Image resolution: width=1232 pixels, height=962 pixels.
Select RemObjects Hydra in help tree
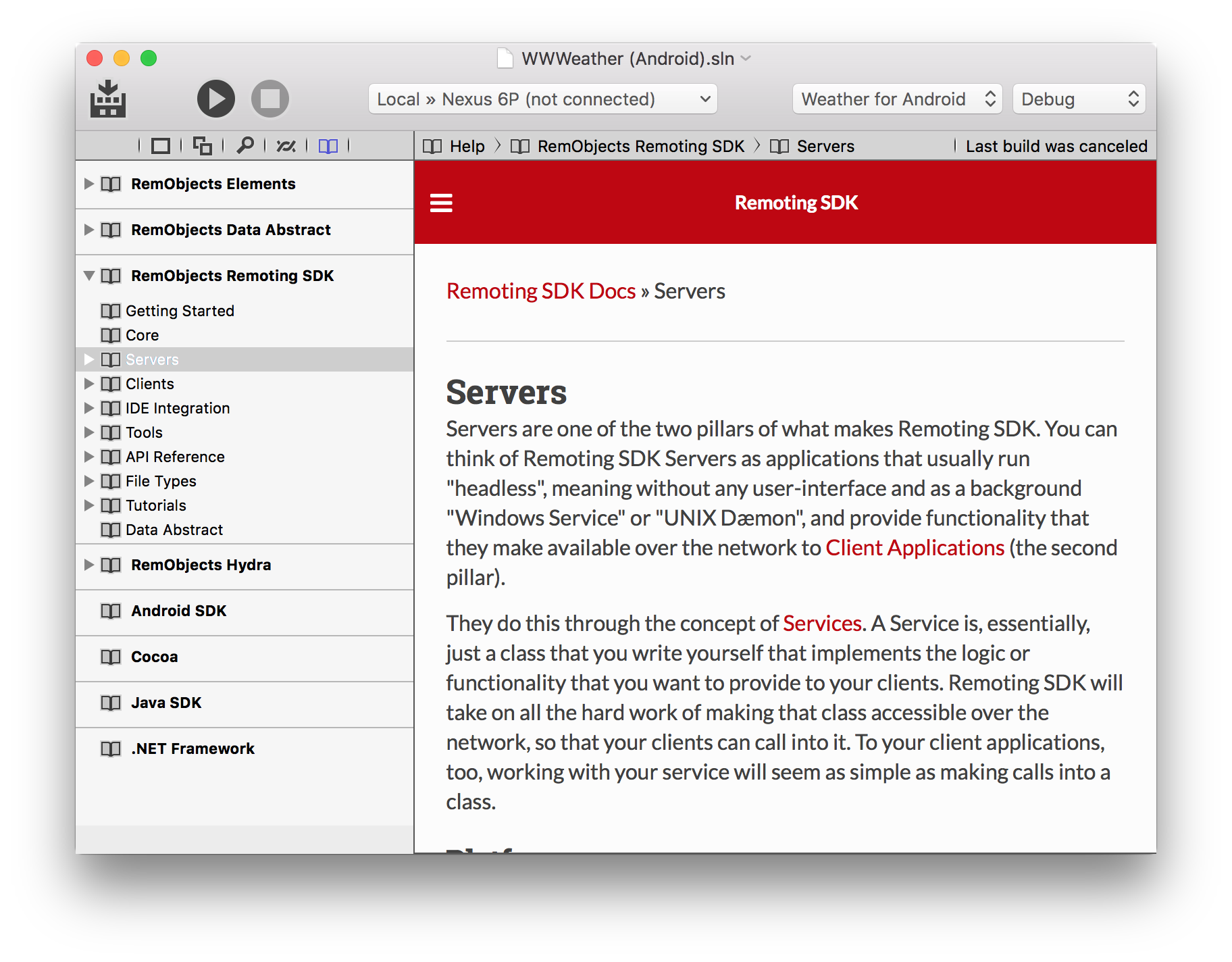pos(201,565)
